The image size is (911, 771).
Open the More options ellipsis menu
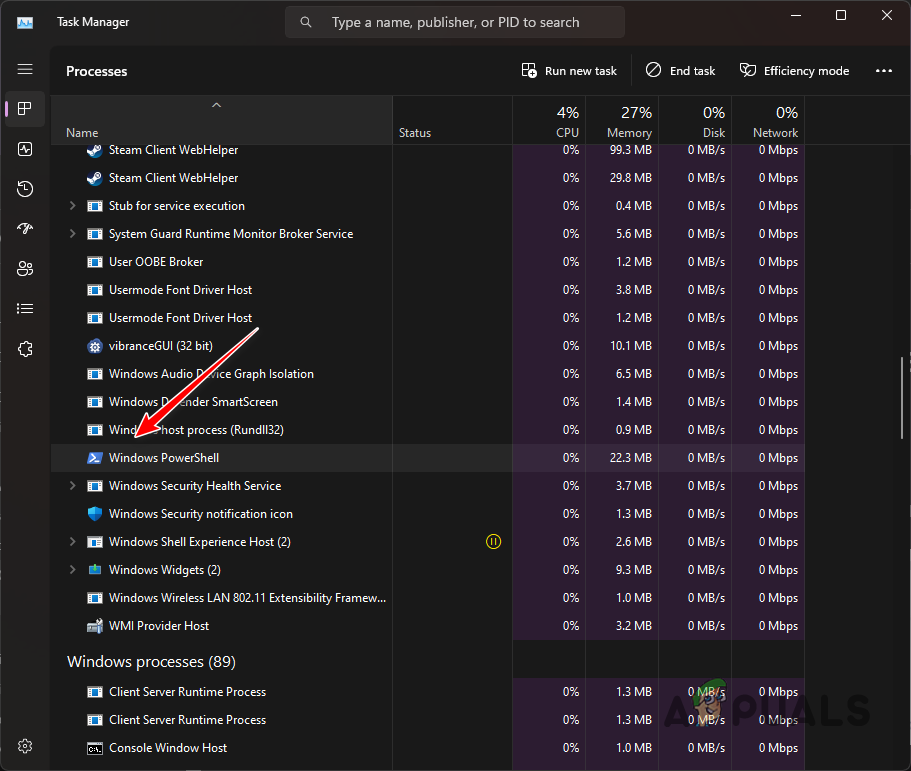tap(884, 70)
